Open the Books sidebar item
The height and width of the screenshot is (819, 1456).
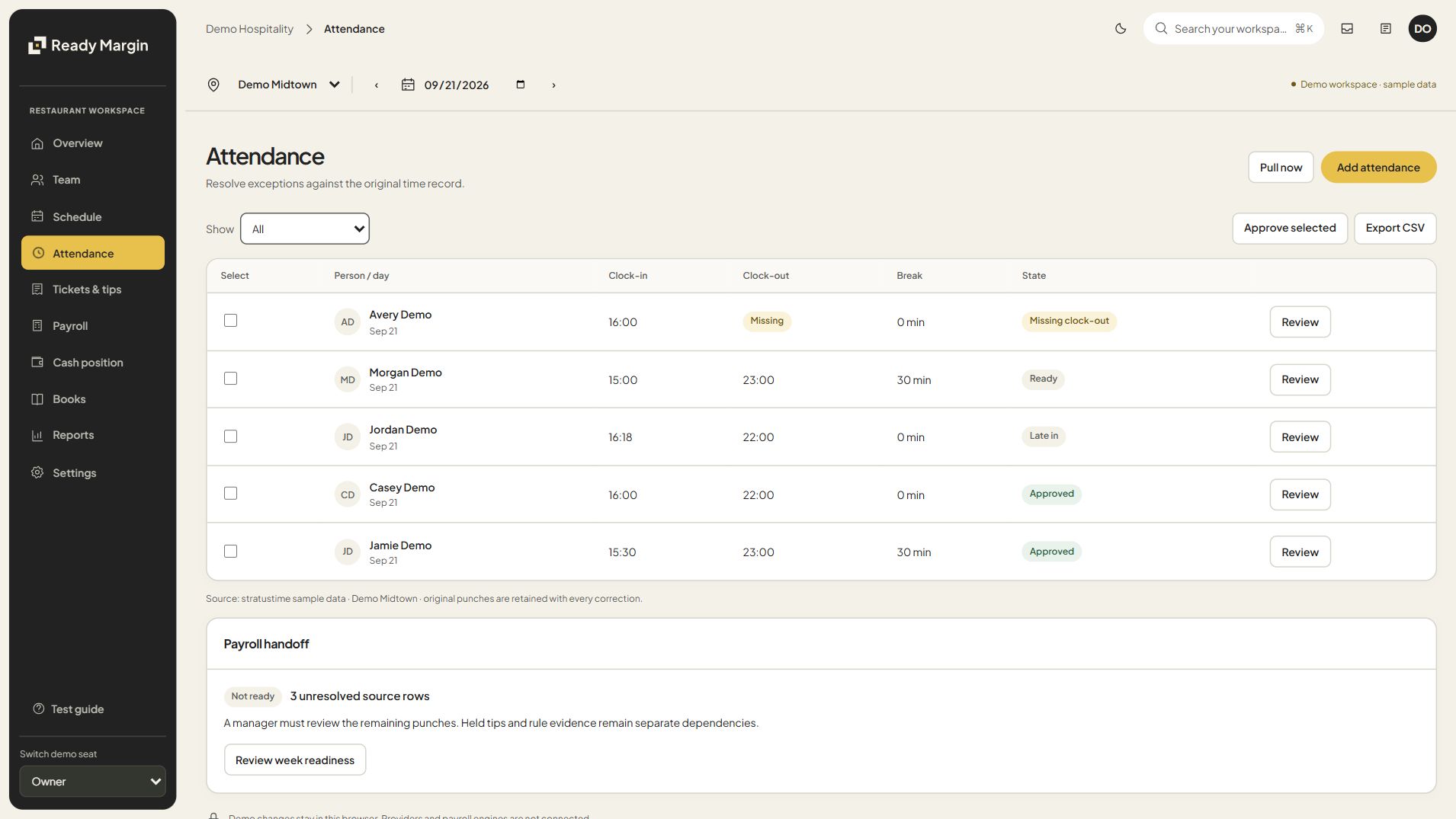92,399
